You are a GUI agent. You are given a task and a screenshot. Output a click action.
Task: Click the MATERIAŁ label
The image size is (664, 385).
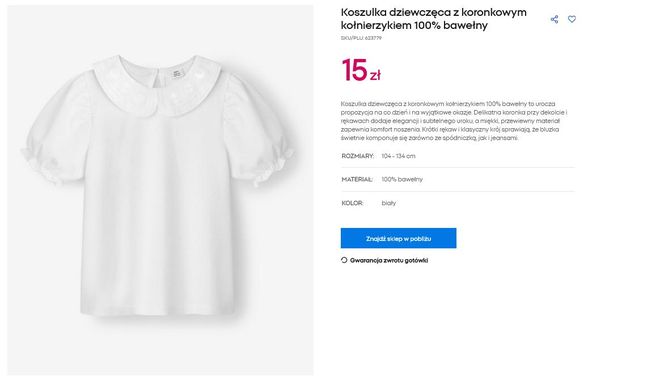[357, 180]
